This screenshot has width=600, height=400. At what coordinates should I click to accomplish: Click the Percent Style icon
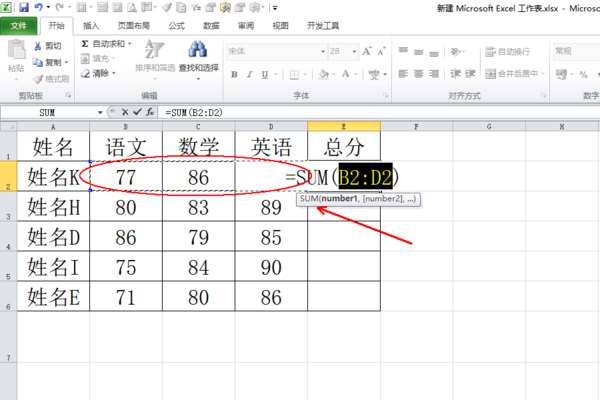pos(583,74)
